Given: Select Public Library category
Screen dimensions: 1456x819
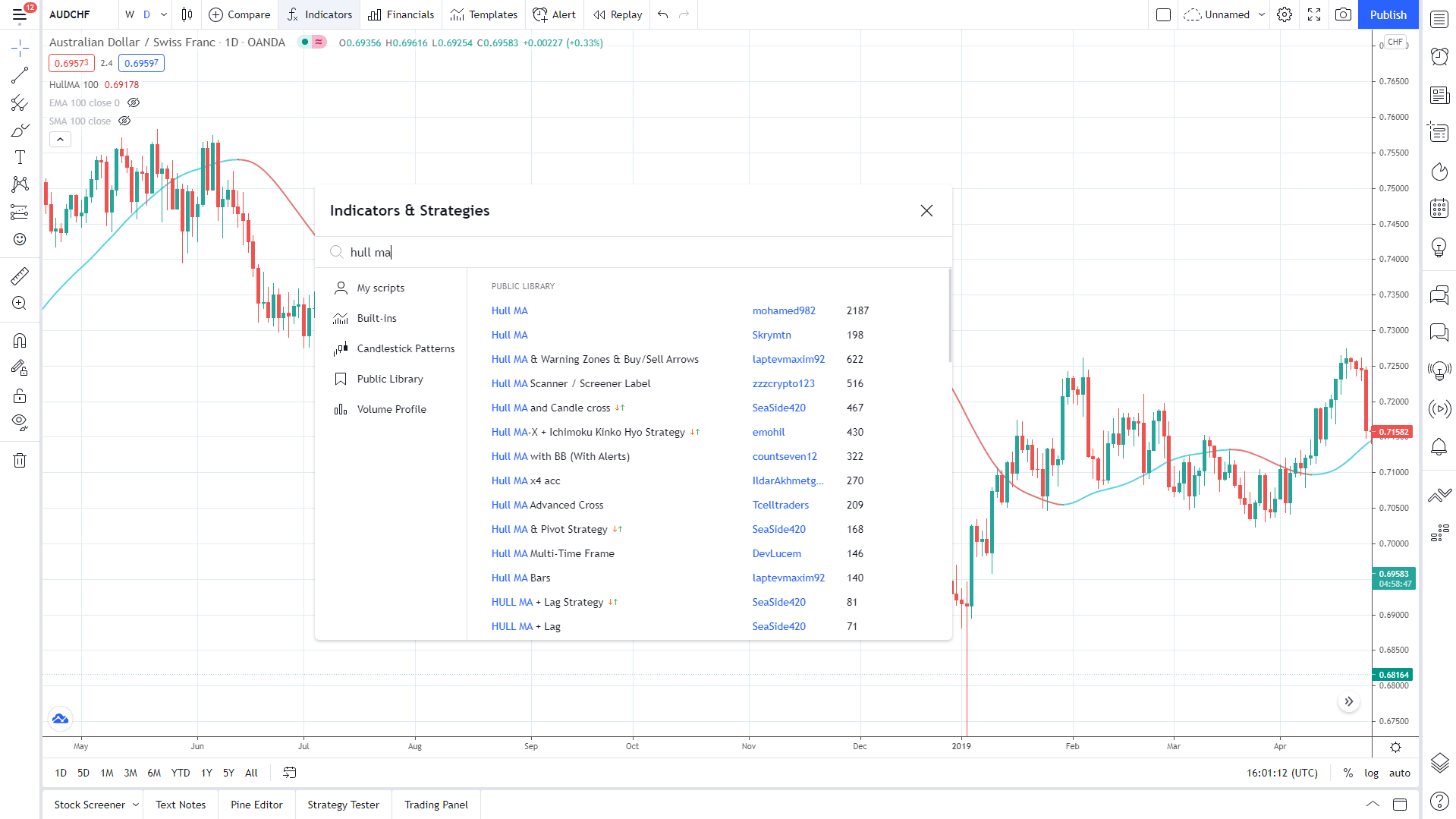Looking at the screenshot, I should pos(391,379).
